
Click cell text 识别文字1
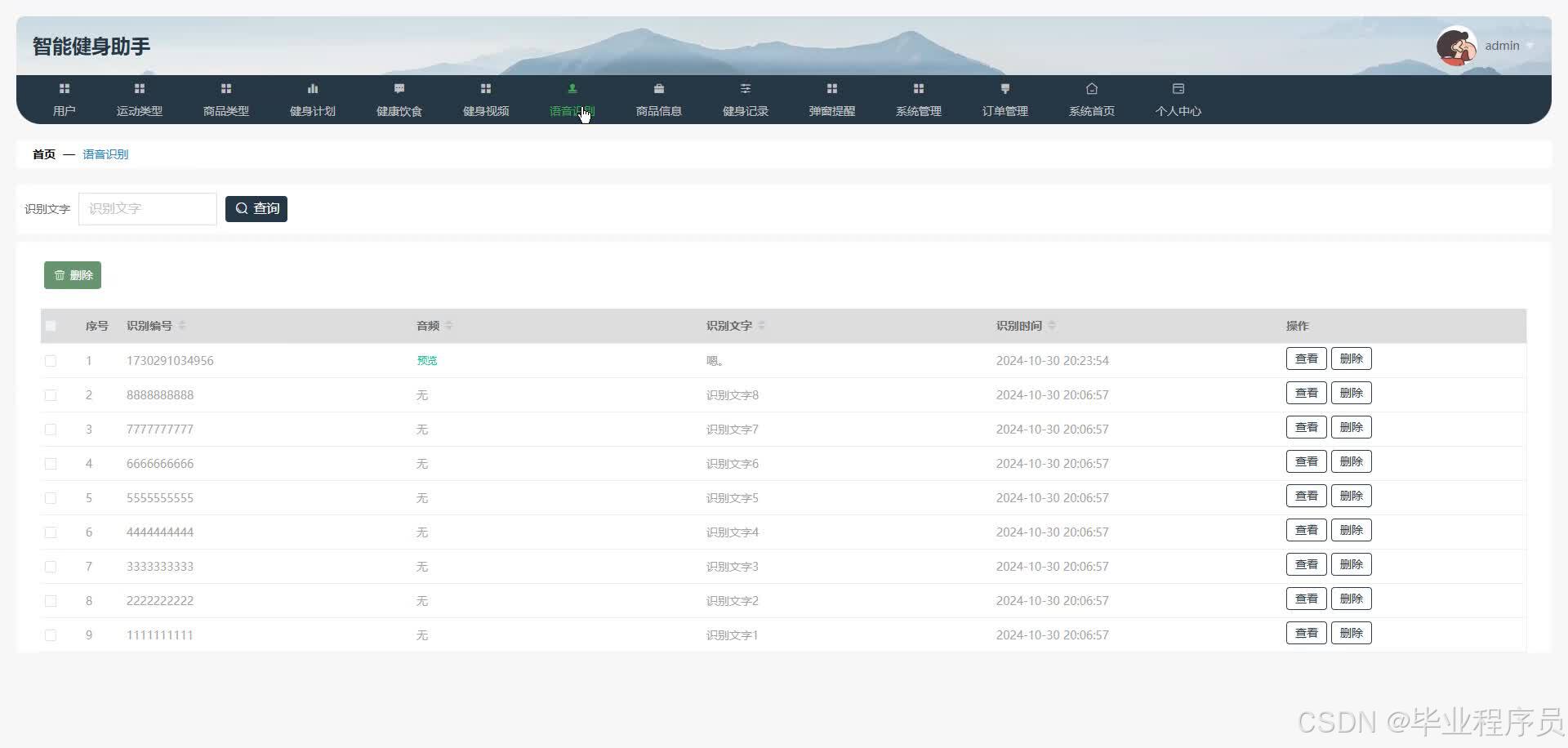733,634
